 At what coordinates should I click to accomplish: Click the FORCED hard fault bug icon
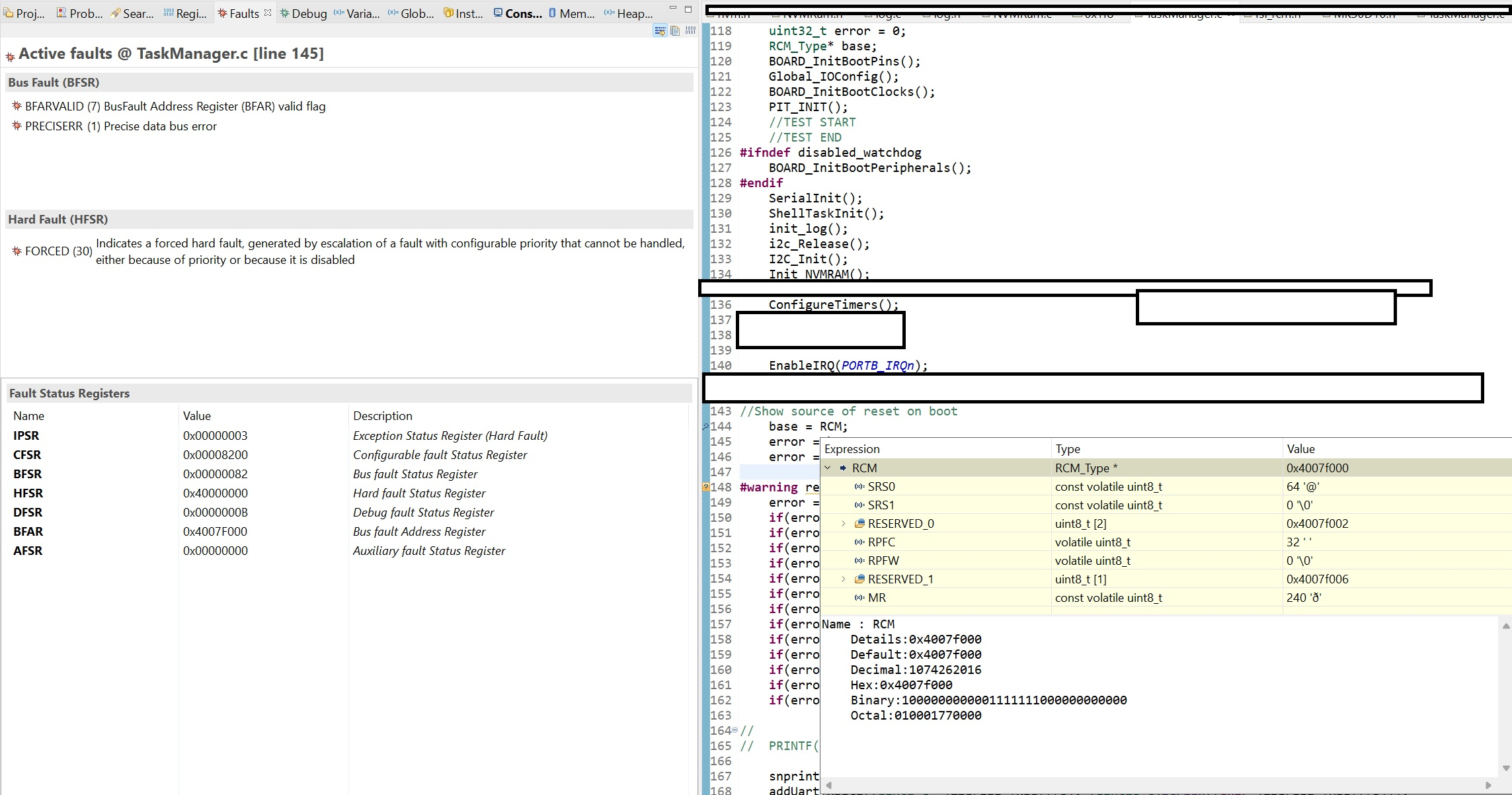coord(17,251)
